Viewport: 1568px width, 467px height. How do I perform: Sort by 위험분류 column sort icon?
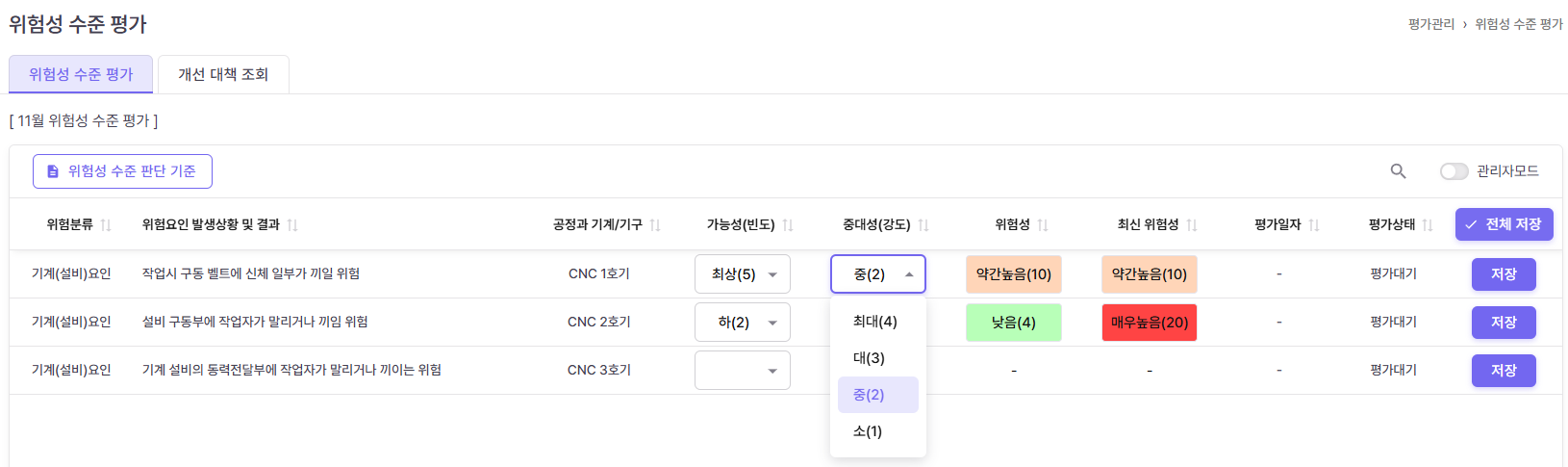pyautogui.click(x=106, y=225)
